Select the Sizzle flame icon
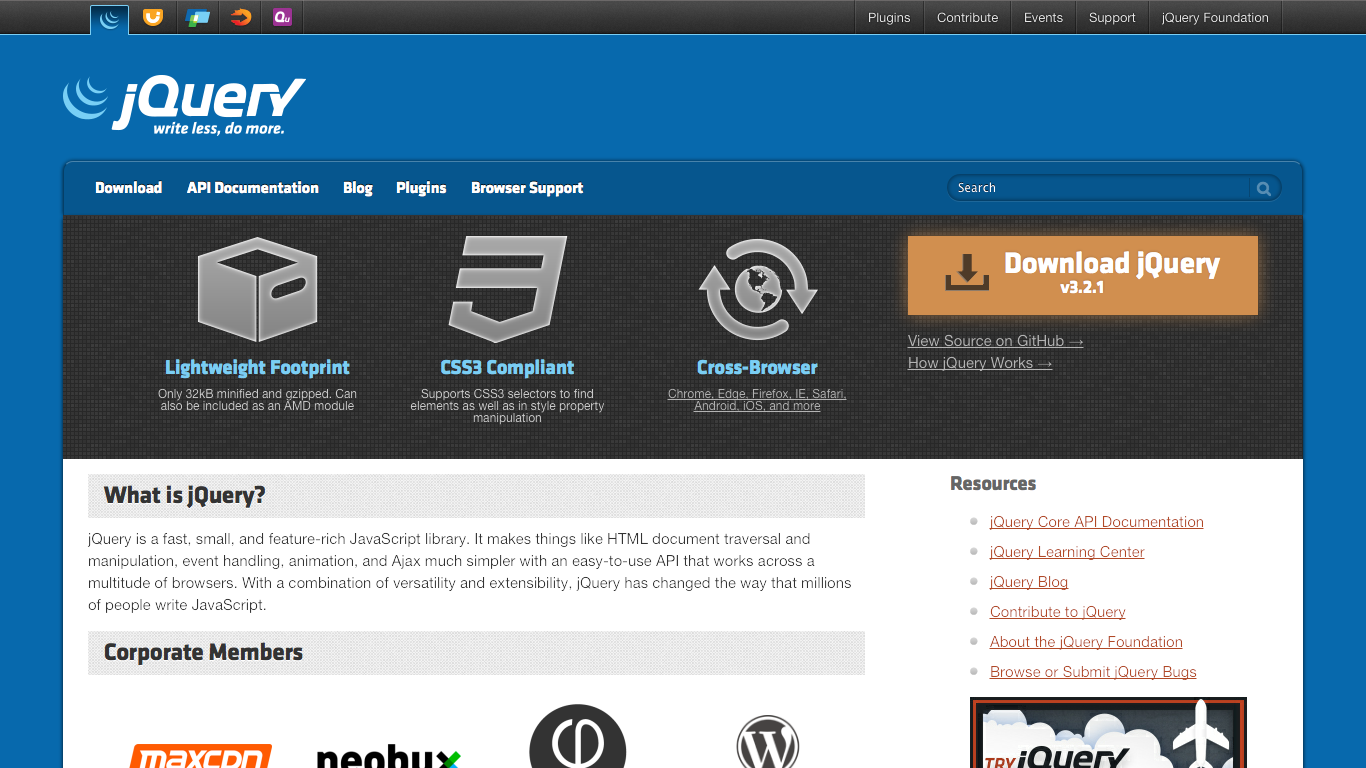The image size is (1366, 768). (x=239, y=17)
